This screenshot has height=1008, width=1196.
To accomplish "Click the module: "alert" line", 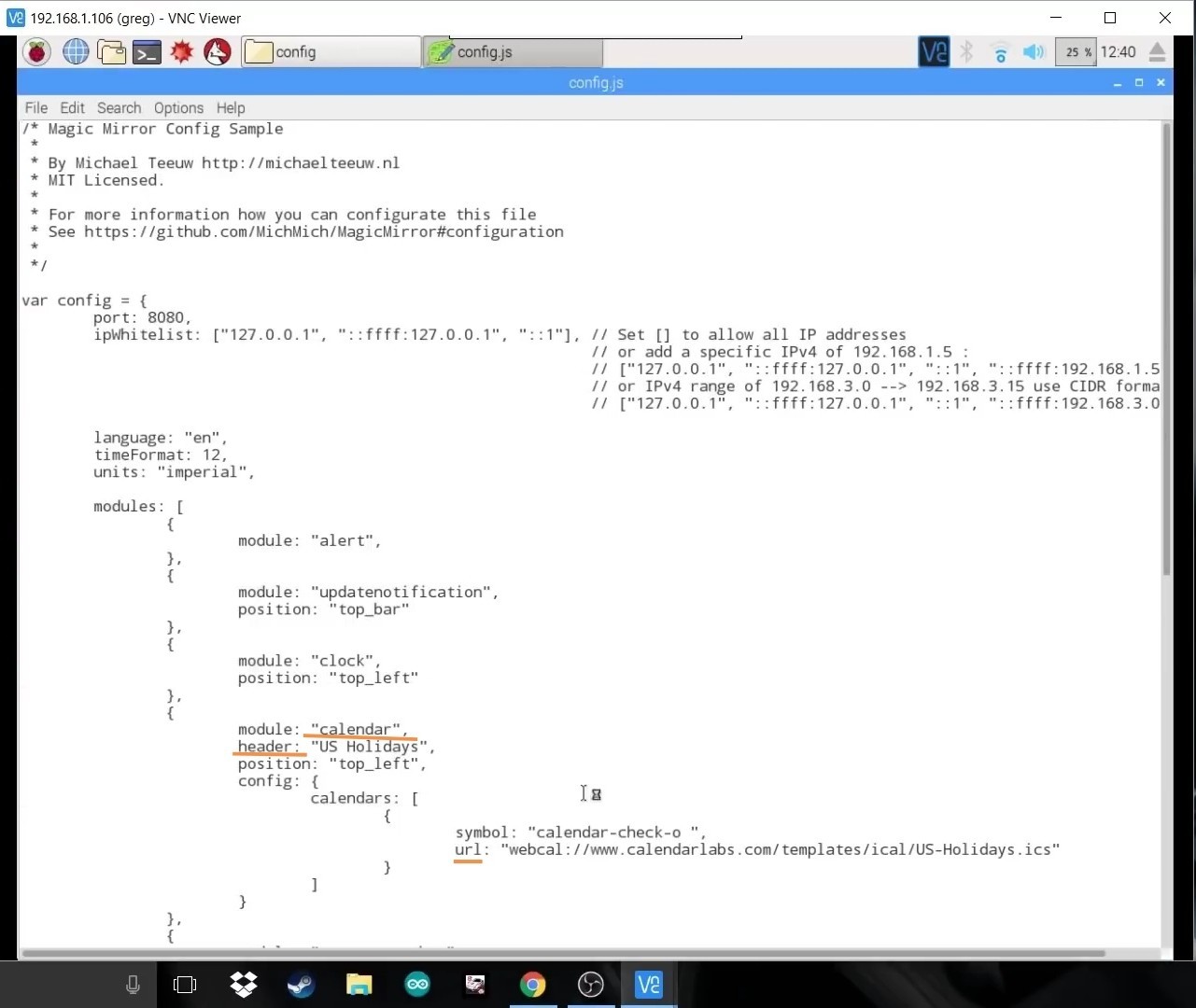I will point(309,540).
